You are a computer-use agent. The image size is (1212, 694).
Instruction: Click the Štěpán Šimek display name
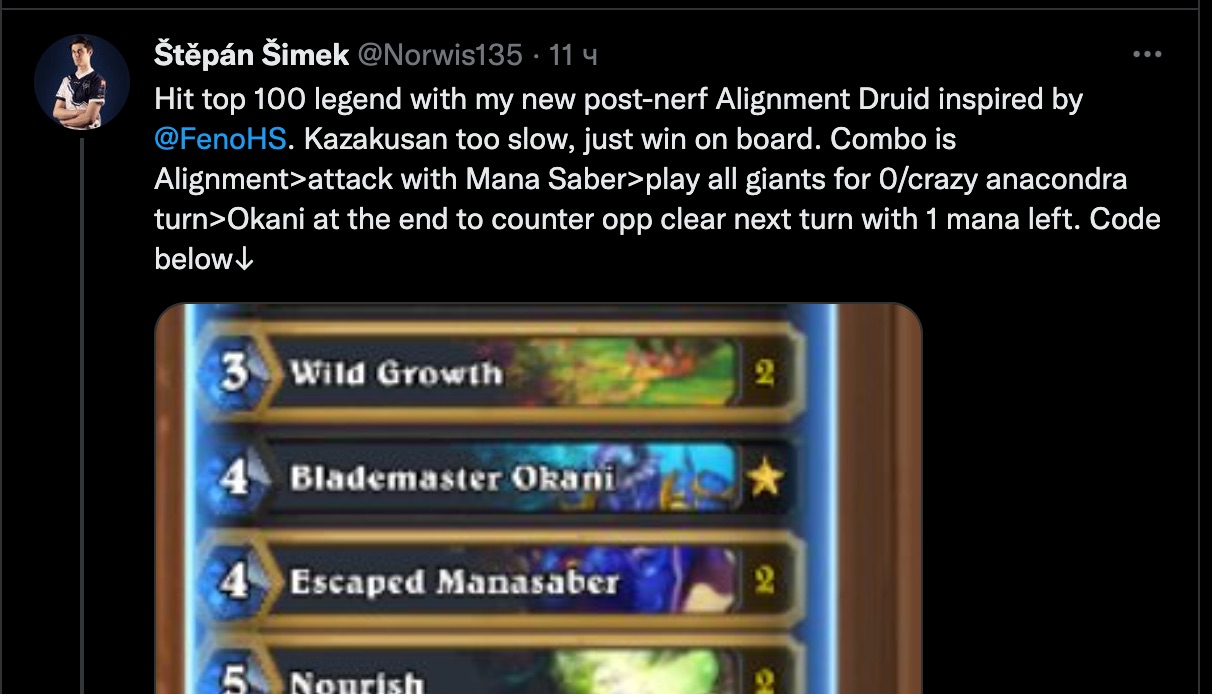coord(251,55)
